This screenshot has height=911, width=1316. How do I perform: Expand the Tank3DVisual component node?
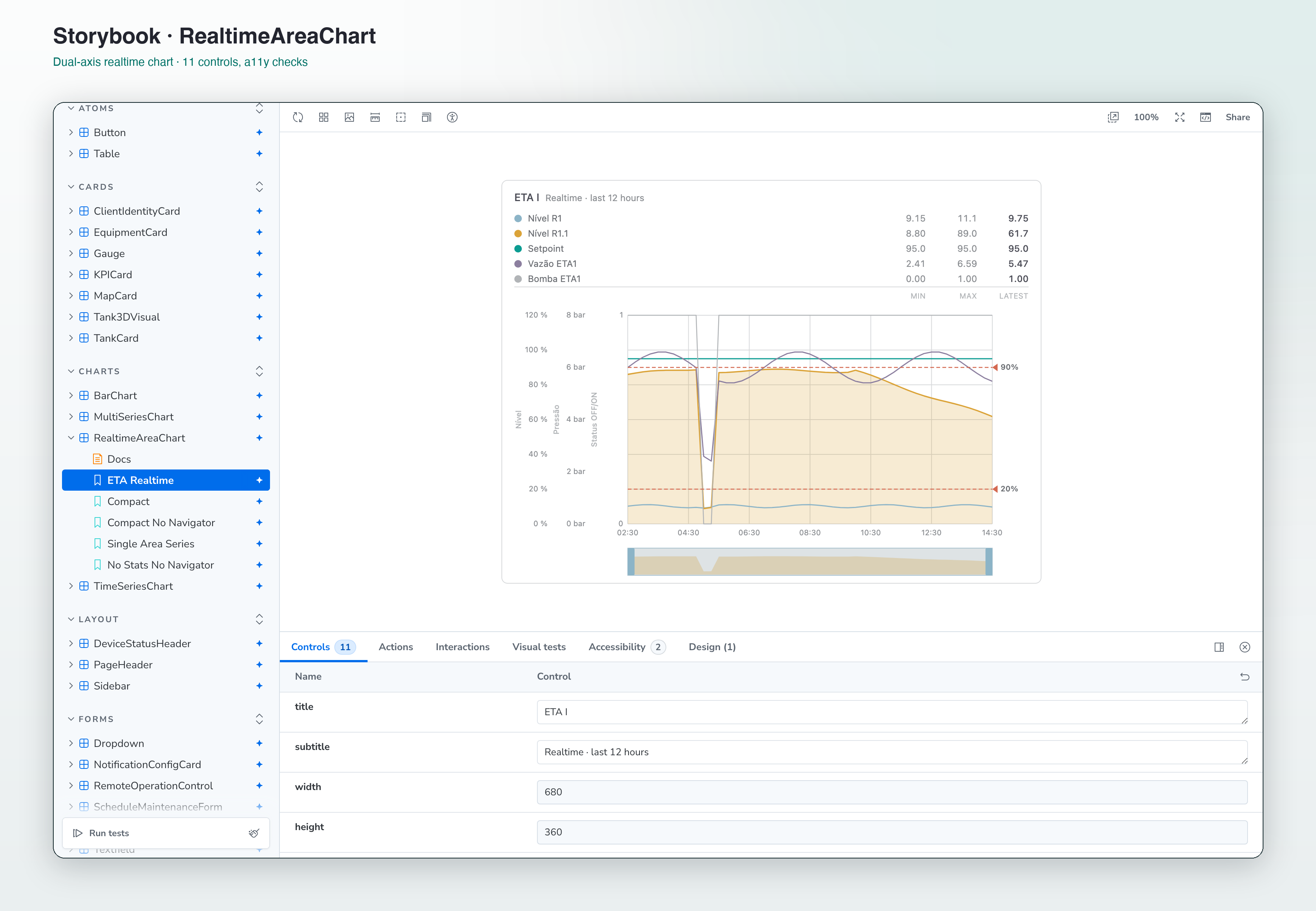71,317
